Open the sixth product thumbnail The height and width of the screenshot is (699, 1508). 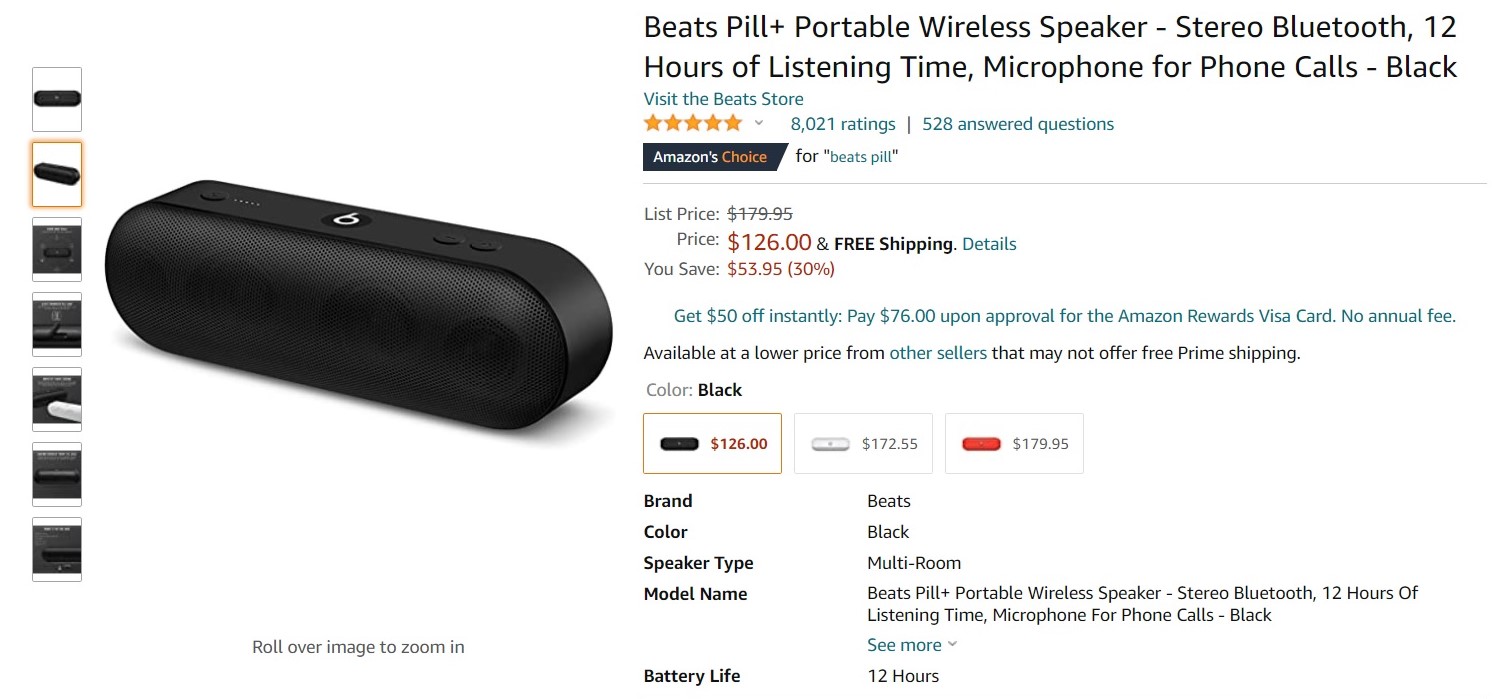tap(57, 474)
